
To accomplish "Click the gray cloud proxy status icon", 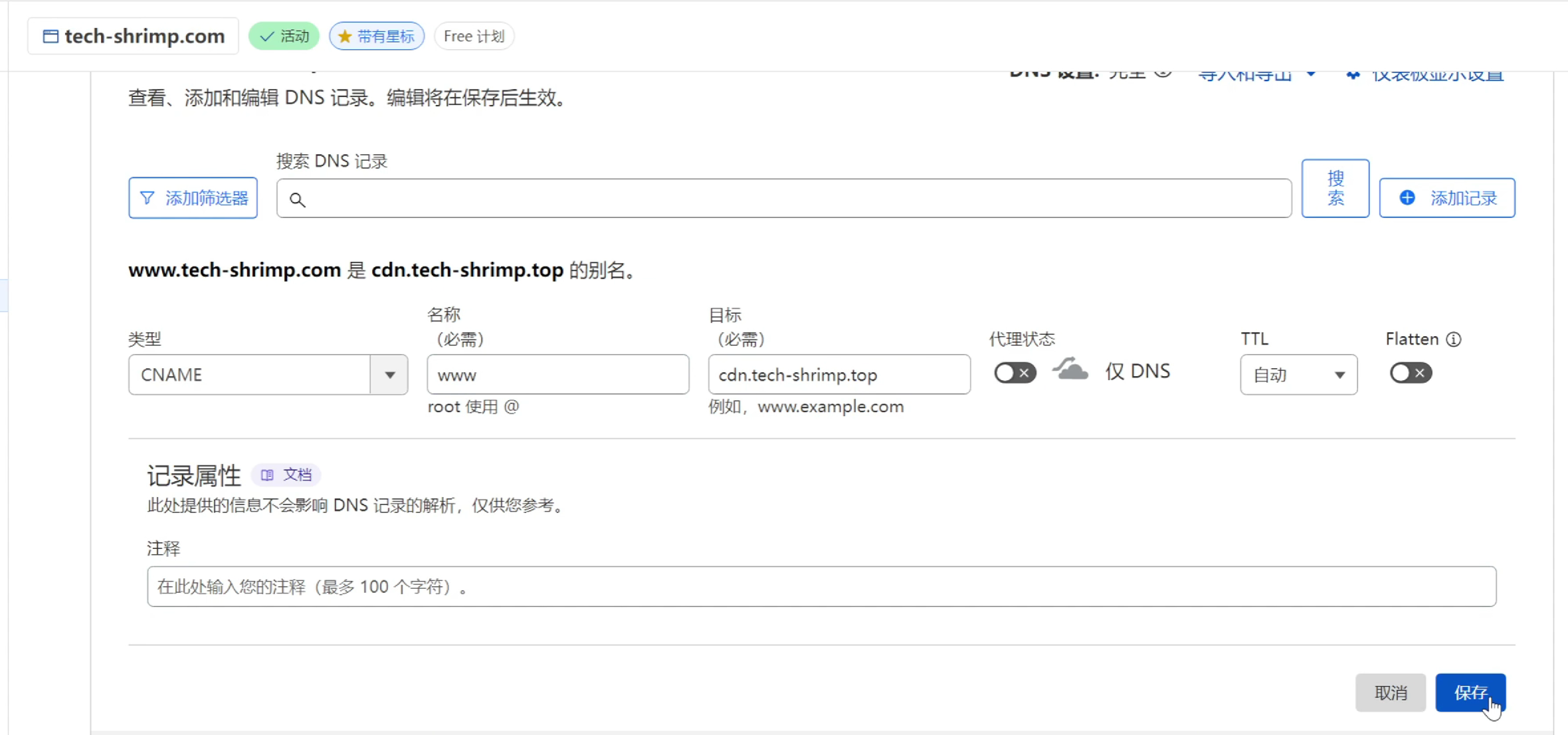I will coord(1070,370).
